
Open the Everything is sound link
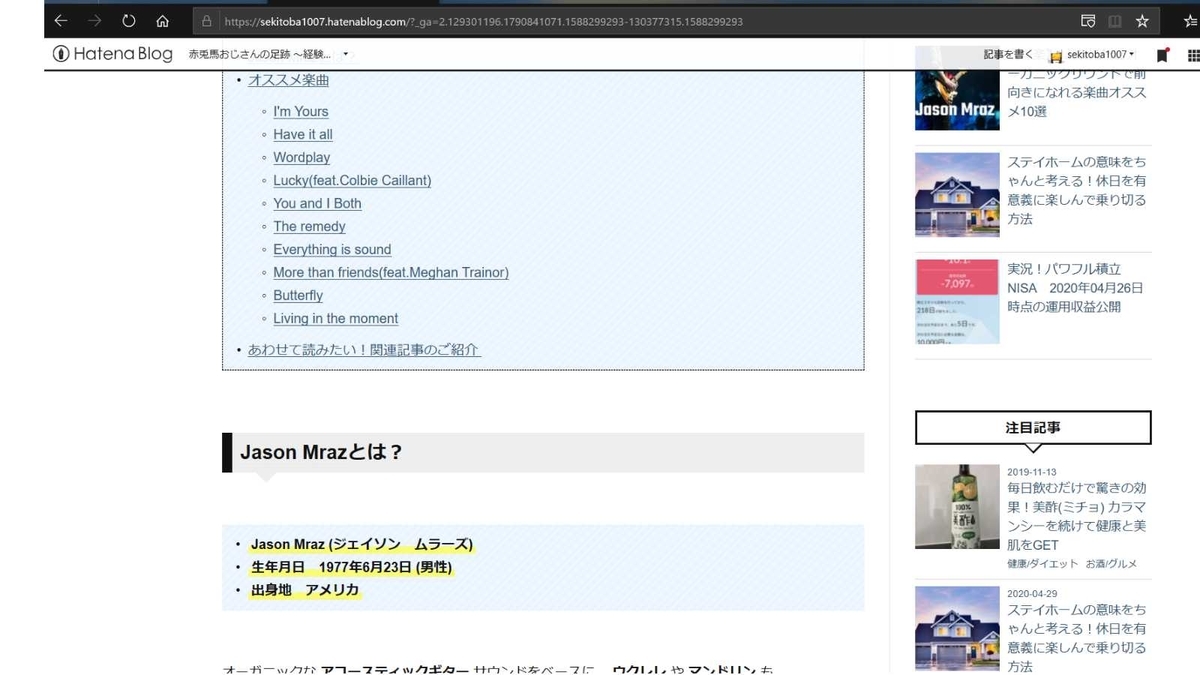pyautogui.click(x=332, y=249)
